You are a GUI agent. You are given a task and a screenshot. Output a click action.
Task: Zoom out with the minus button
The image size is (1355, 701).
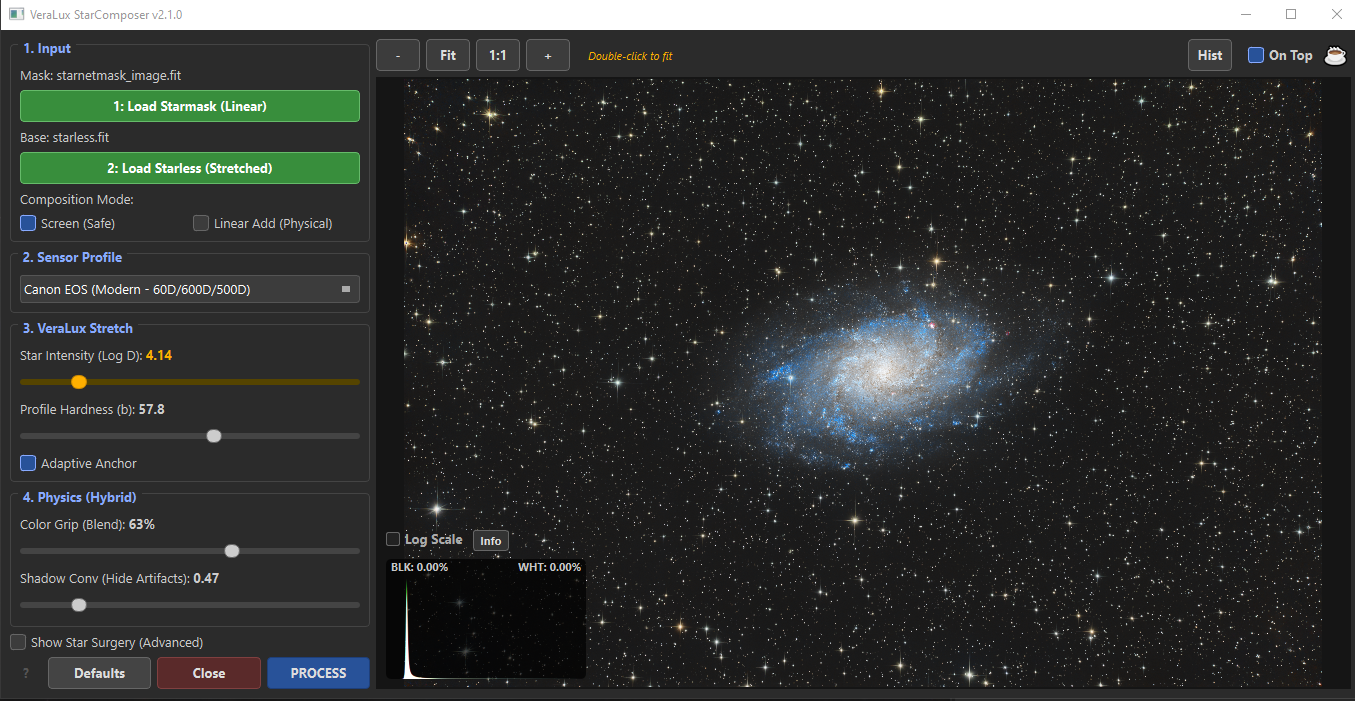click(x=398, y=56)
